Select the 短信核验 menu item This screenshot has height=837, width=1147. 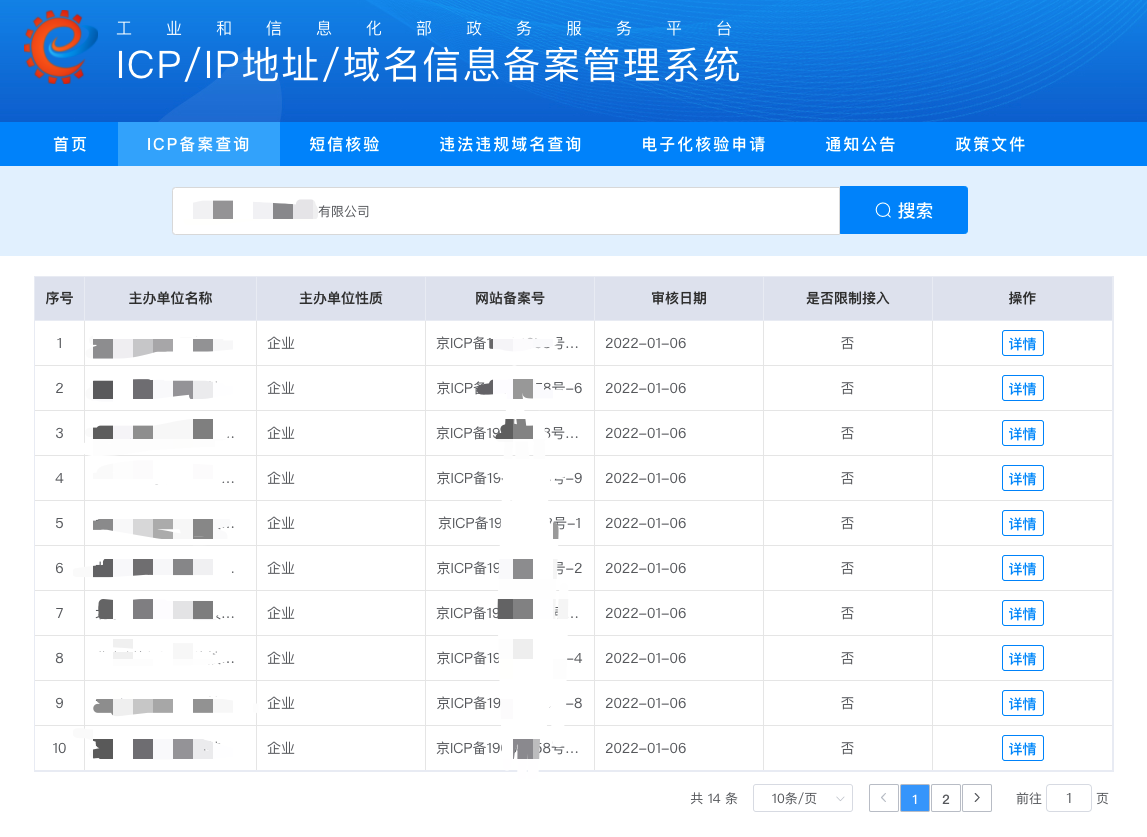(345, 143)
